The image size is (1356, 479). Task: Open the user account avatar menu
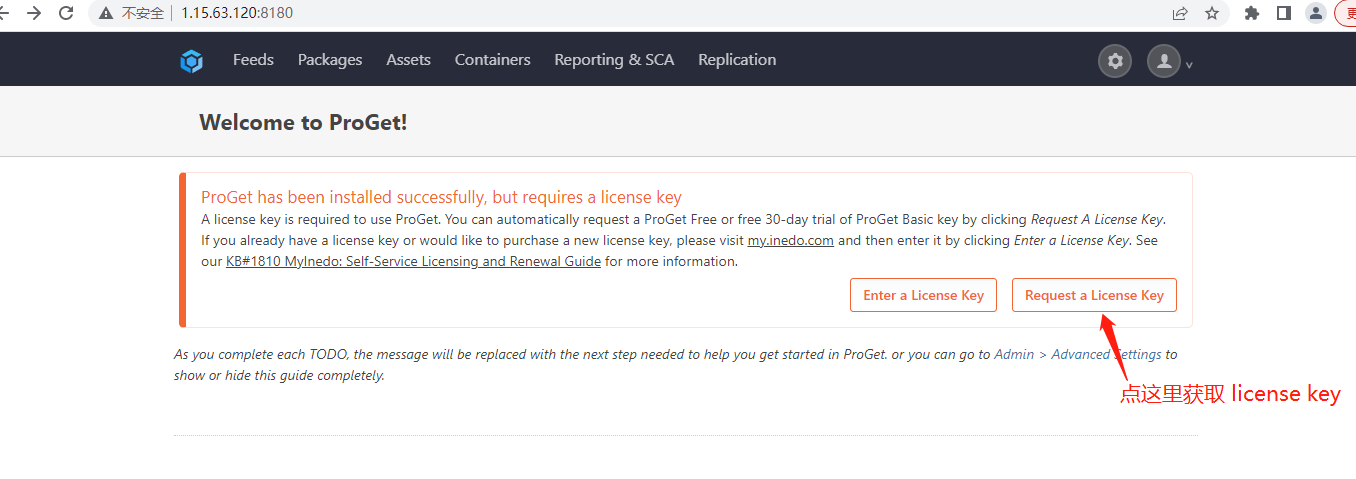click(1164, 61)
